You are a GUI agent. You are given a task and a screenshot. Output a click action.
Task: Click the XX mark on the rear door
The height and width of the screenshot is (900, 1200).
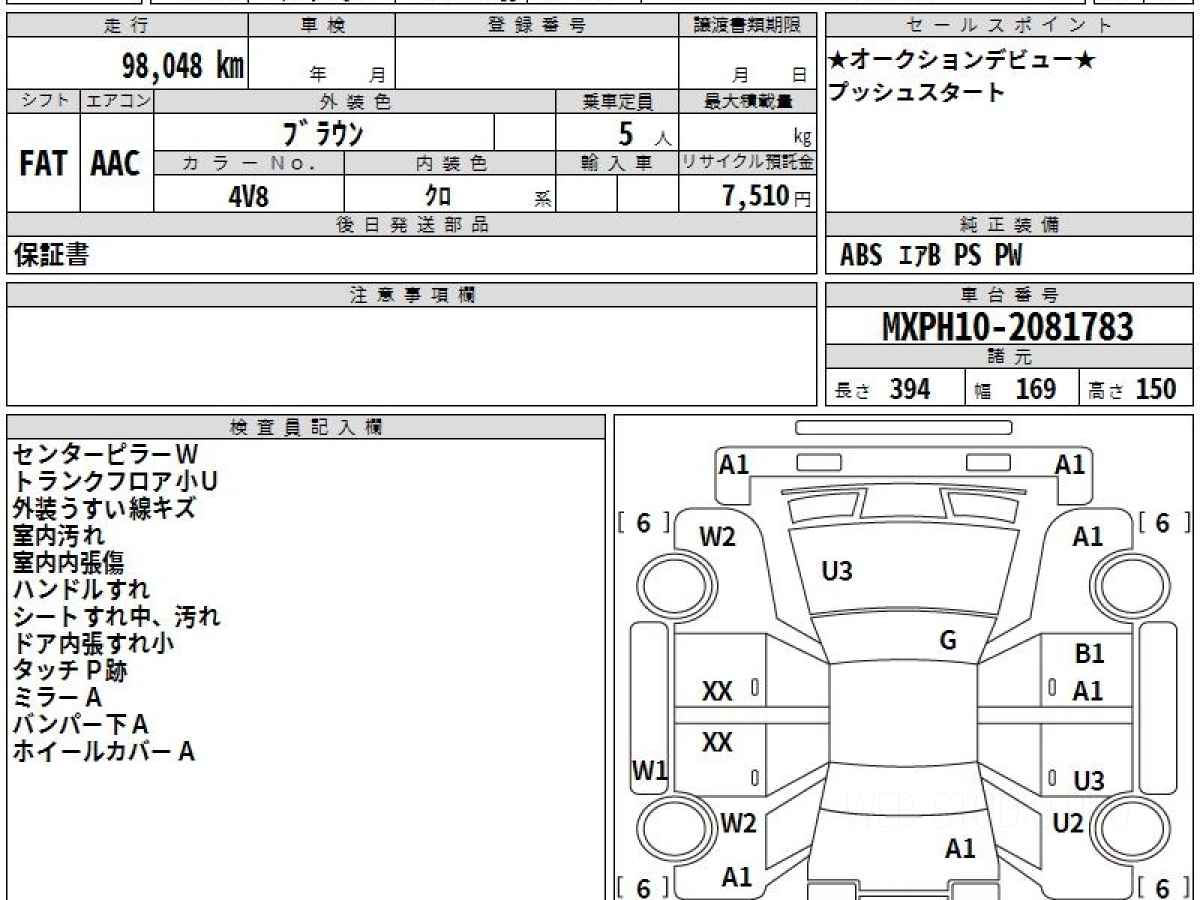coord(717,742)
